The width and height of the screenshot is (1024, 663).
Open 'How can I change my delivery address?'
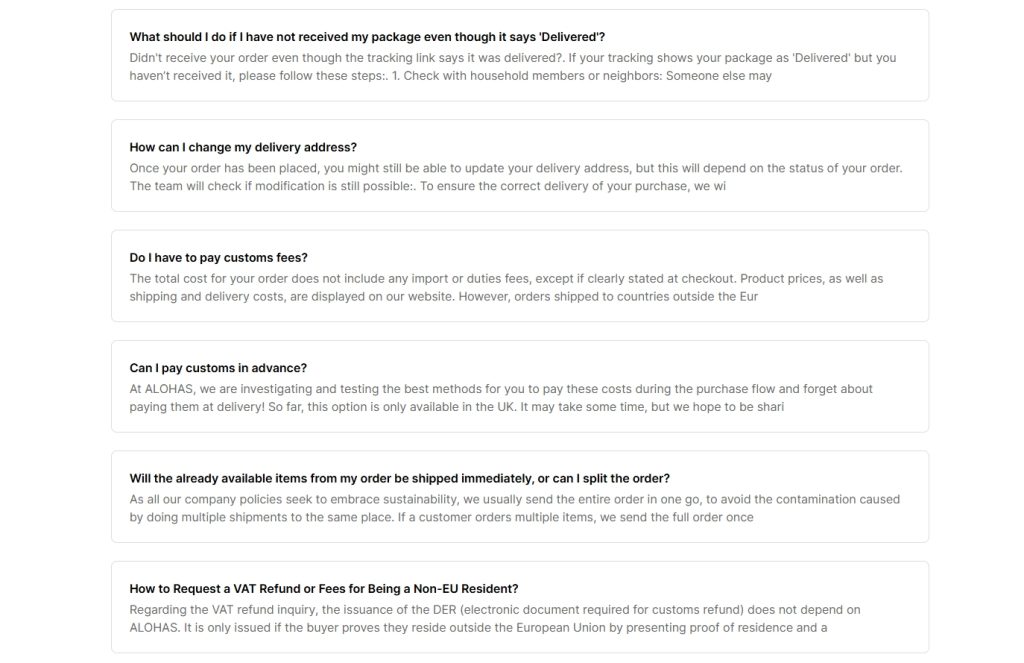click(x=243, y=147)
